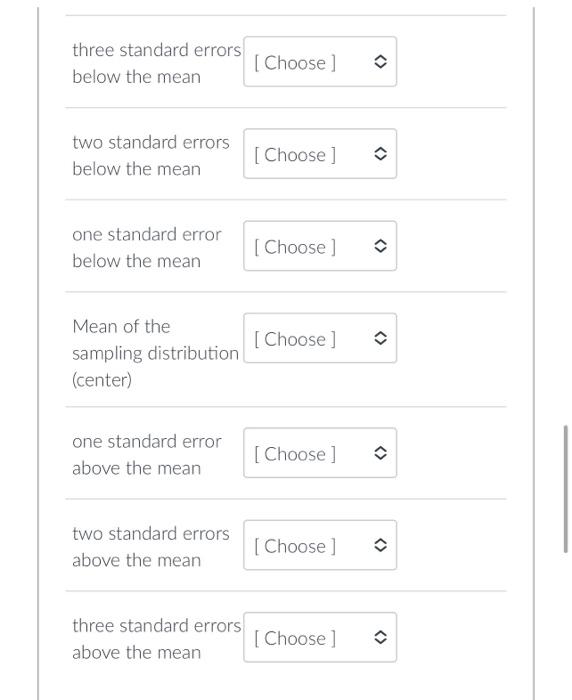Screen dimensions: 572x700
Task: Open dropdown for one standard error above mean
Action: 320,453
